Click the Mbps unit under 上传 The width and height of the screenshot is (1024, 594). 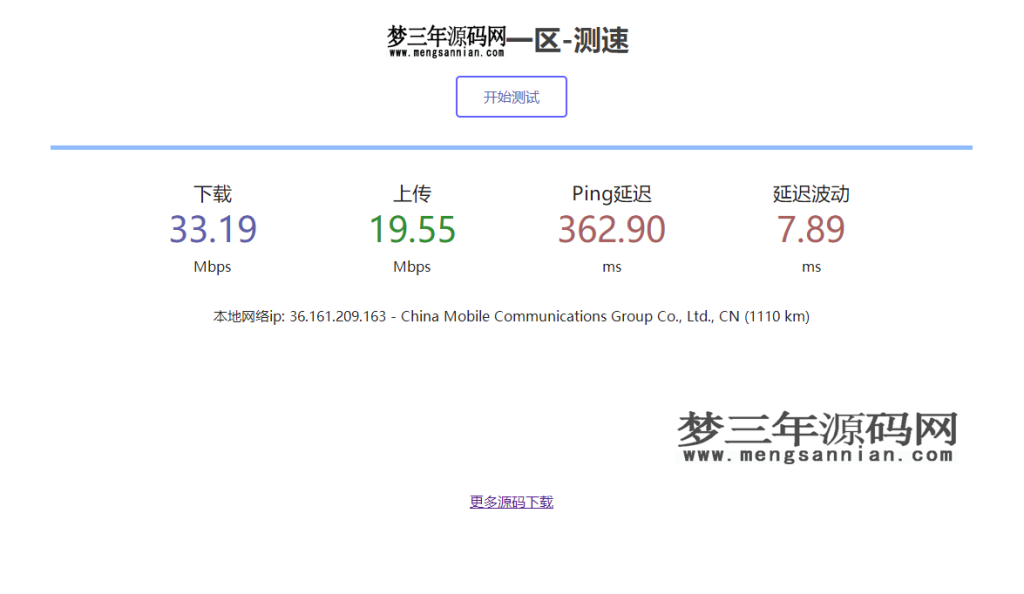412,266
